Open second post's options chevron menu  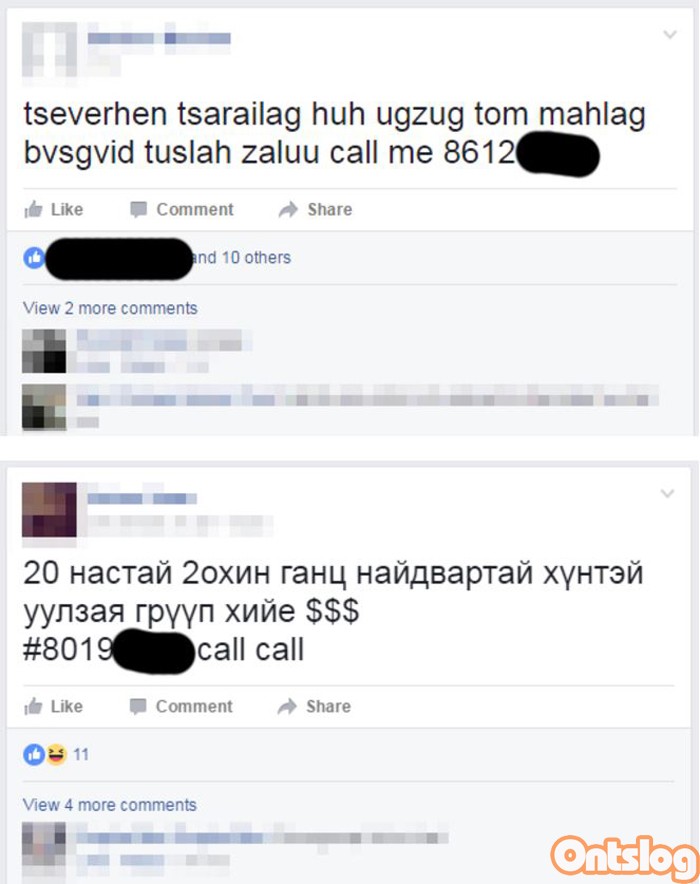667,494
